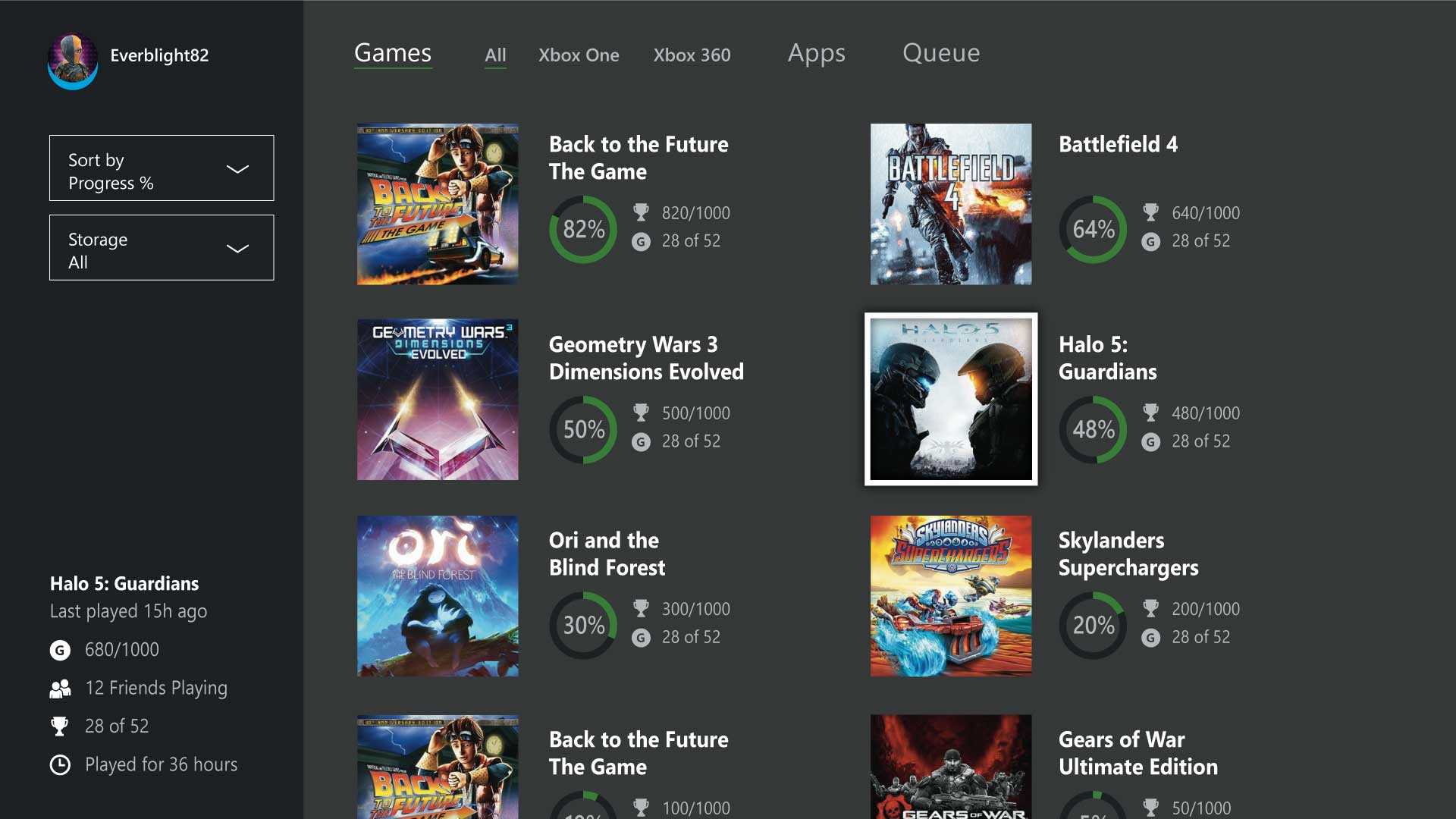Open the Sort by Progress % dropdown
The width and height of the screenshot is (1456, 819).
point(162,168)
